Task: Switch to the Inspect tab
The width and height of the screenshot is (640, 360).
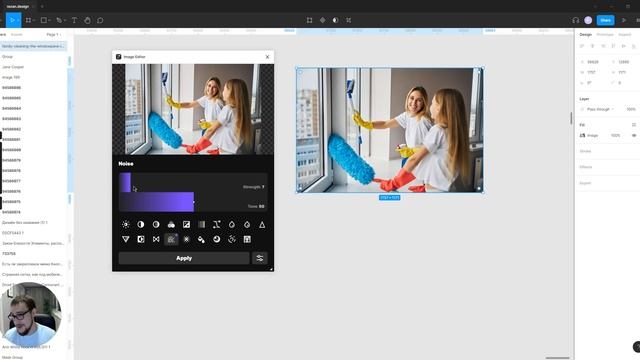Action: (x=624, y=35)
